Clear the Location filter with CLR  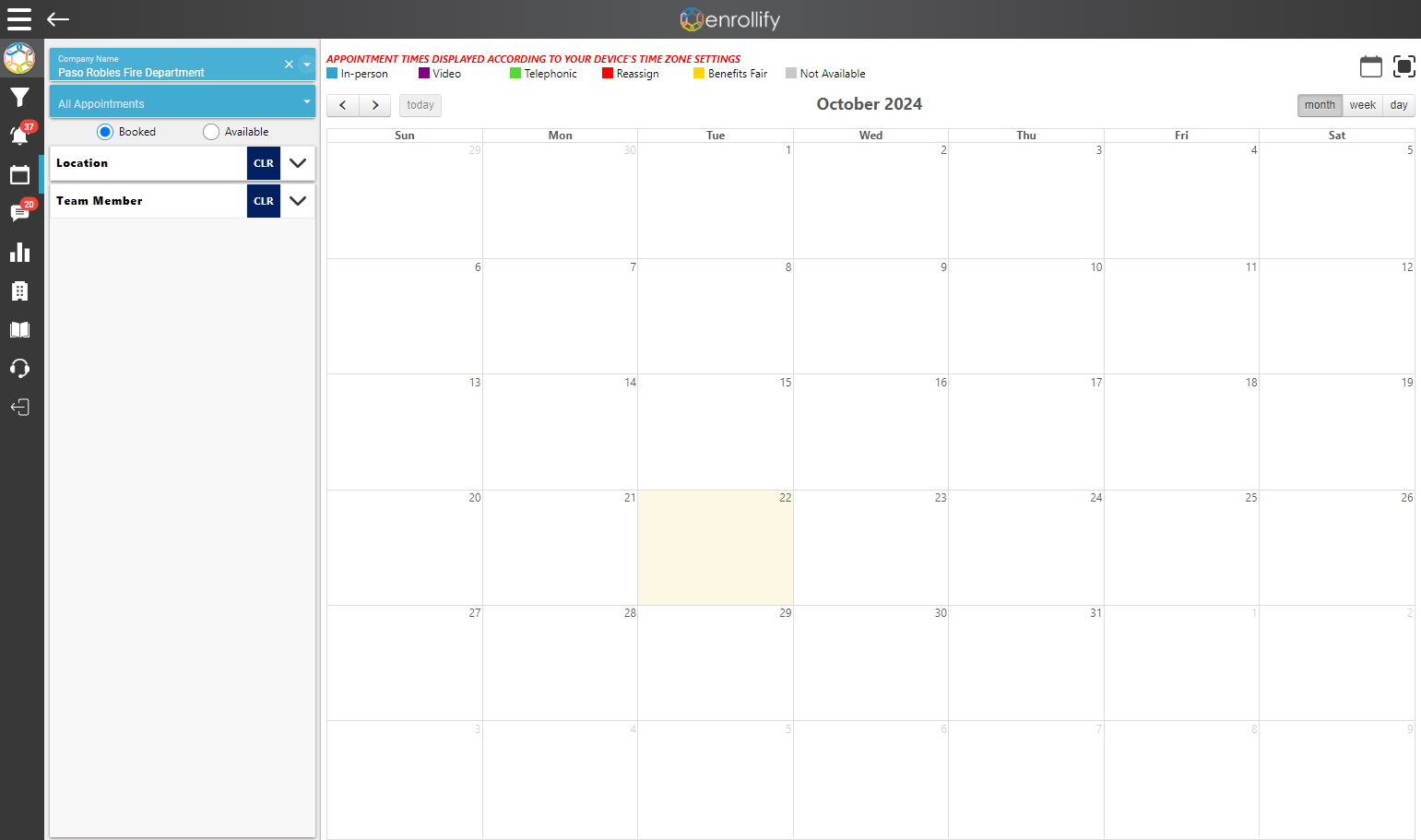[264, 163]
